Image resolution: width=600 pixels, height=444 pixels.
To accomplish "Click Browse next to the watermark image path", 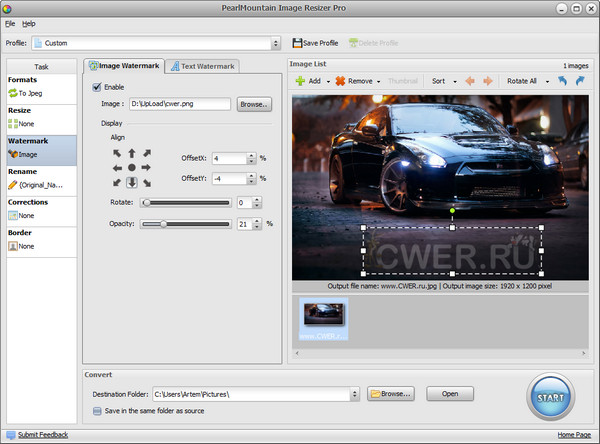I will (254, 103).
